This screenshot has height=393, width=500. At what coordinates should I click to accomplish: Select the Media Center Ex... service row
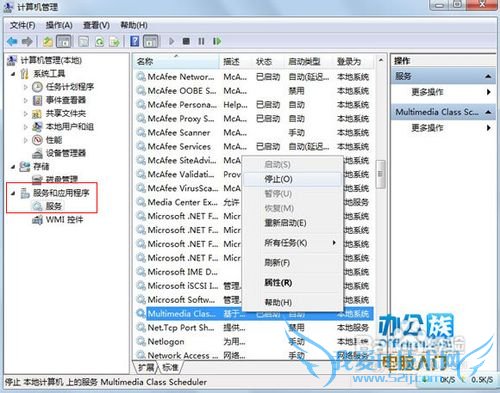coord(189,202)
